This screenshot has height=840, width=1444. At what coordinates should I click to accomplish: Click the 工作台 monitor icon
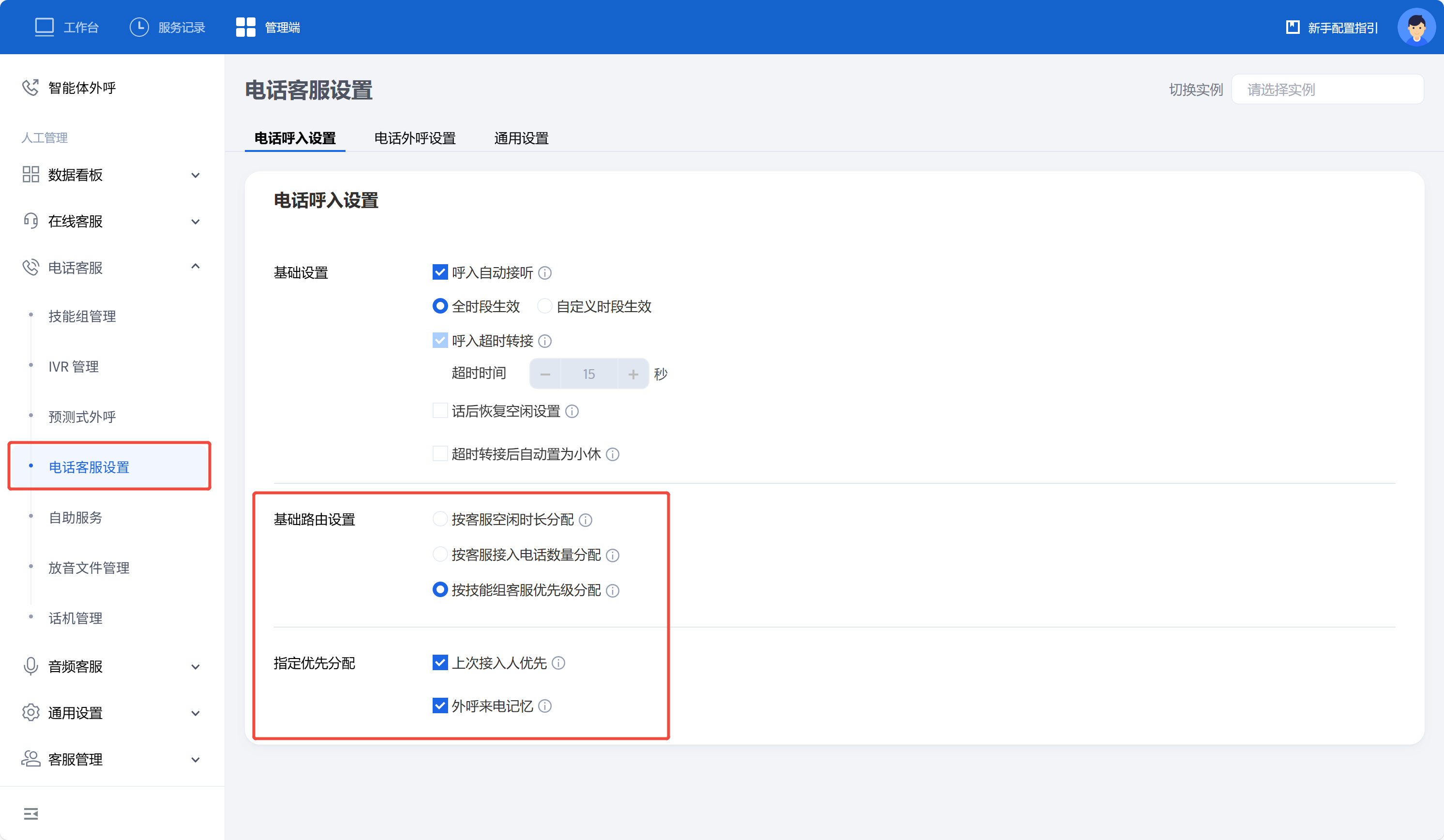(x=44, y=27)
